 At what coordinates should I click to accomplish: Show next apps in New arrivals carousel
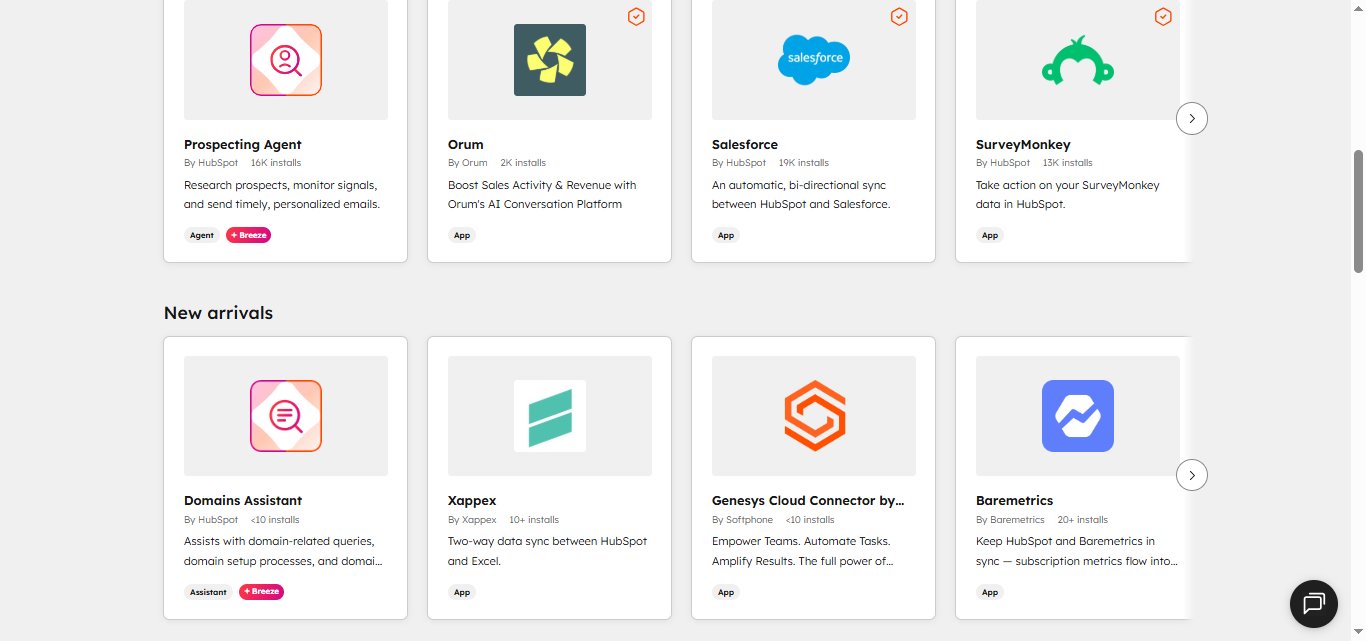click(x=1192, y=474)
